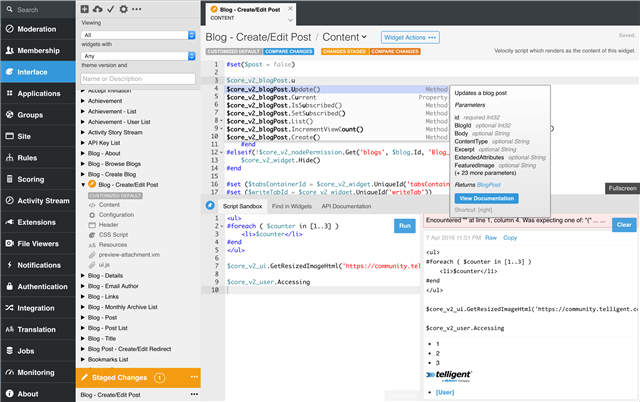Click the Monitoring gauge icon
The width and height of the screenshot is (640, 402).
coord(9,372)
